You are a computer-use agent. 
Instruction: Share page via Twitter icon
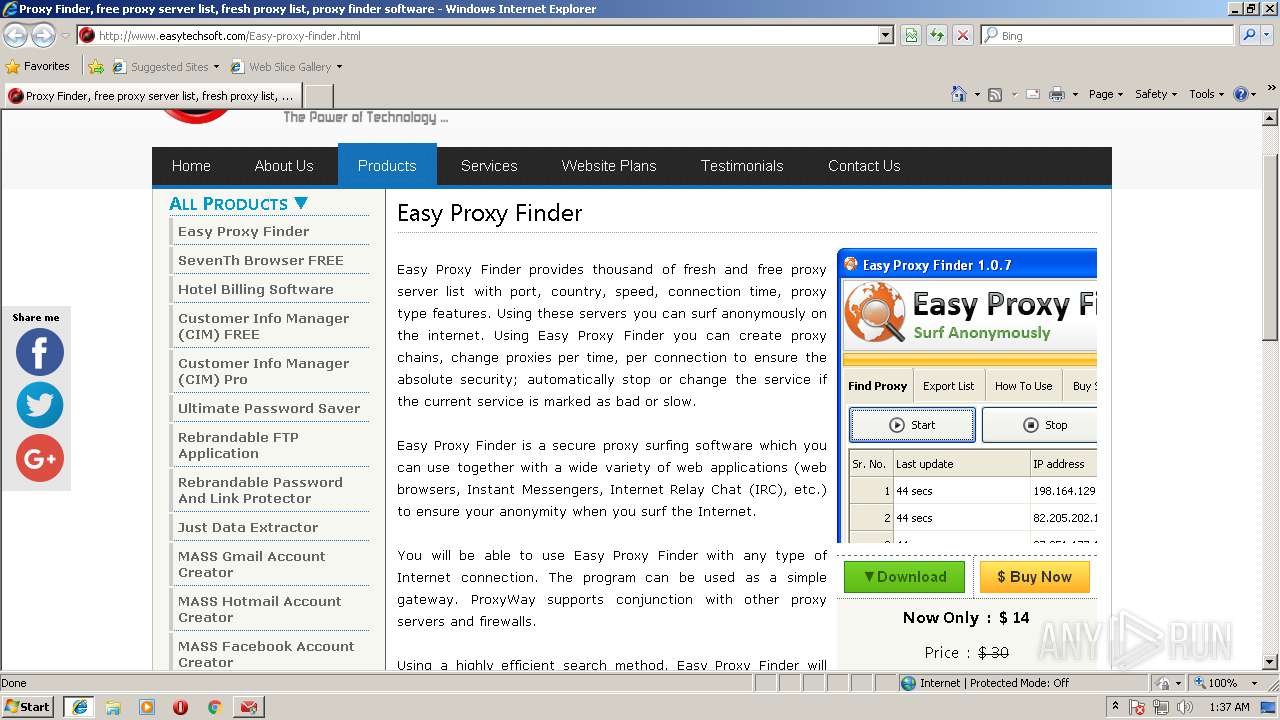40,405
